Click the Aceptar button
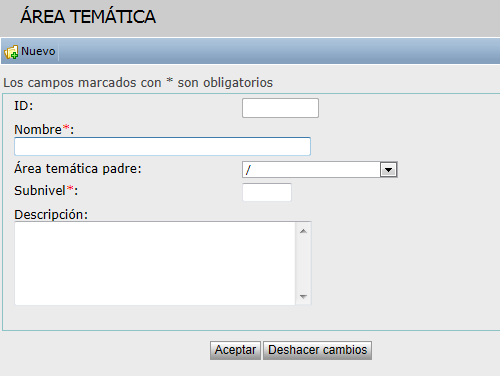Image resolution: width=500 pixels, height=376 pixels. pos(235,350)
